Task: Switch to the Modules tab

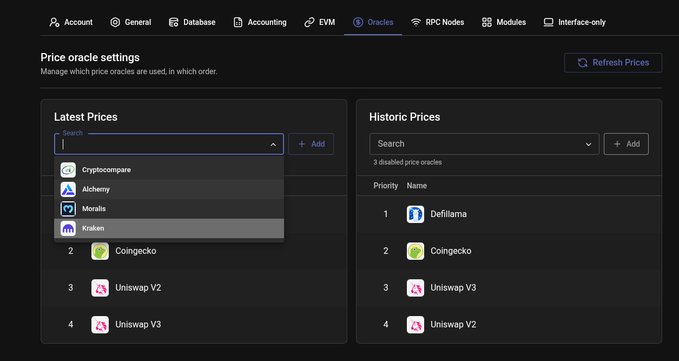Action: 504,22
